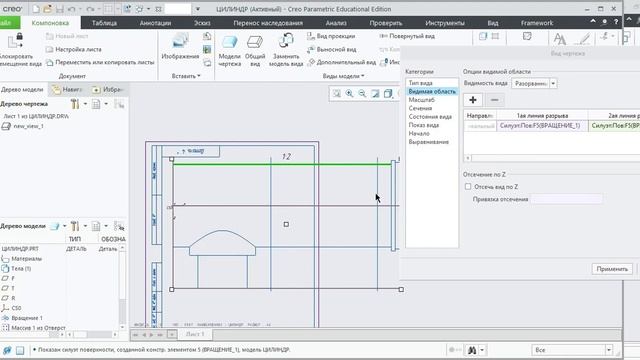Switch to Избранное panel tab
This screenshot has height=360, width=640.
pyautogui.click(x=108, y=89)
